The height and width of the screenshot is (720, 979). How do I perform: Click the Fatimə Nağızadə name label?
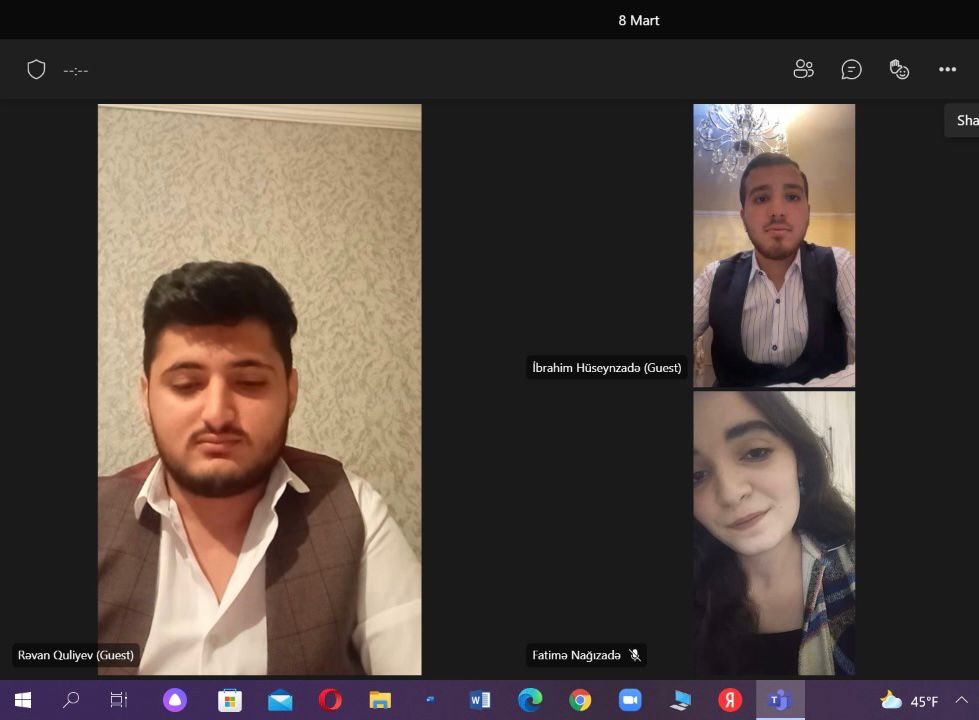576,655
